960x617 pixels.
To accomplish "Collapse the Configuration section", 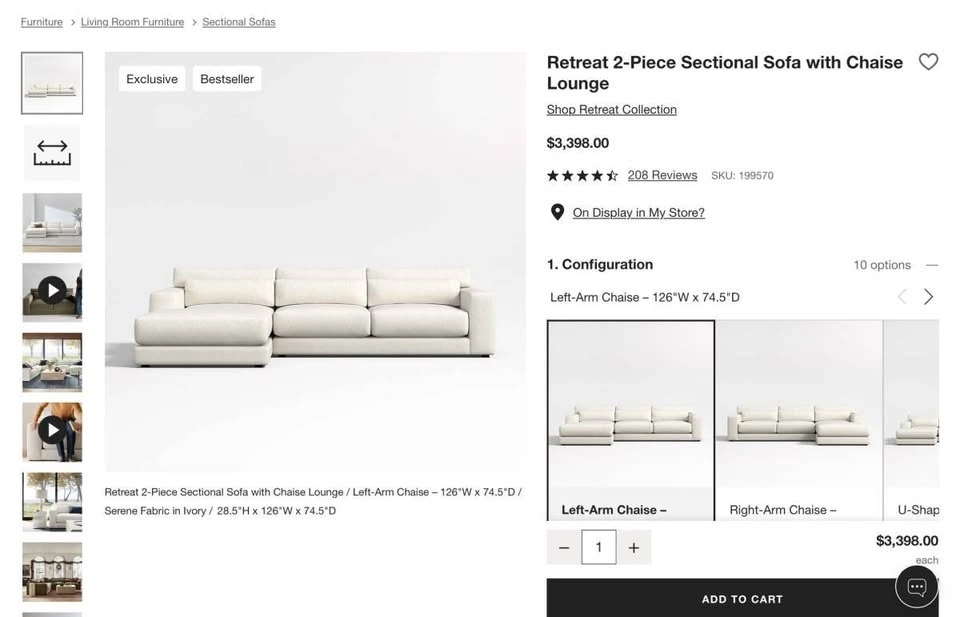I will (x=932, y=265).
